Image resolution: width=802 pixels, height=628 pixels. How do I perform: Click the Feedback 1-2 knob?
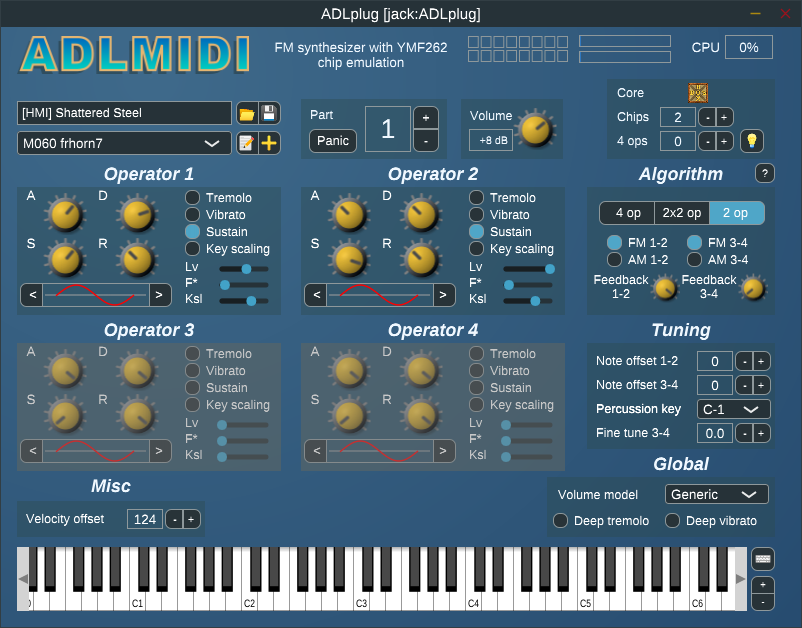click(x=665, y=289)
